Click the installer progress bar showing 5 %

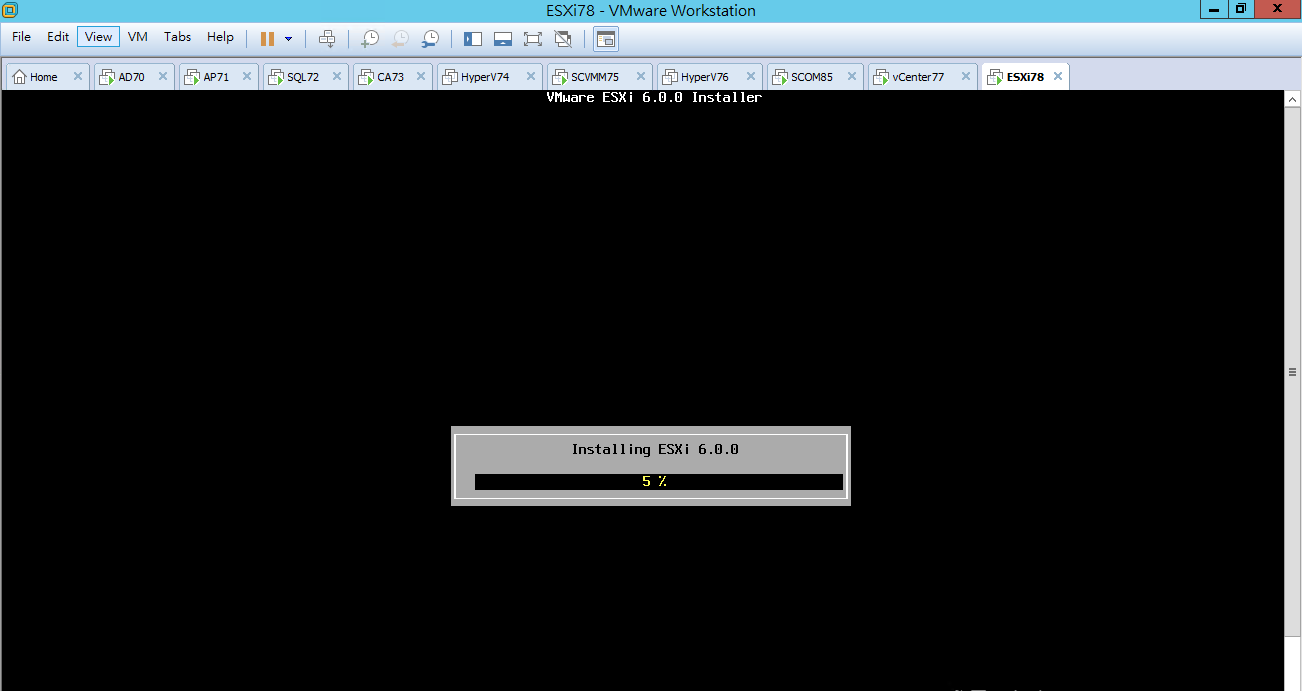(658, 482)
